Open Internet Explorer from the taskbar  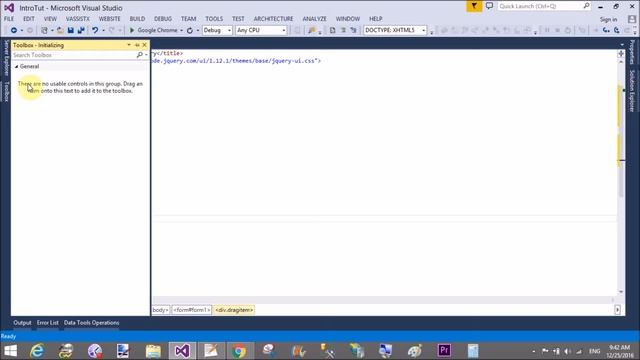[x=37, y=351]
